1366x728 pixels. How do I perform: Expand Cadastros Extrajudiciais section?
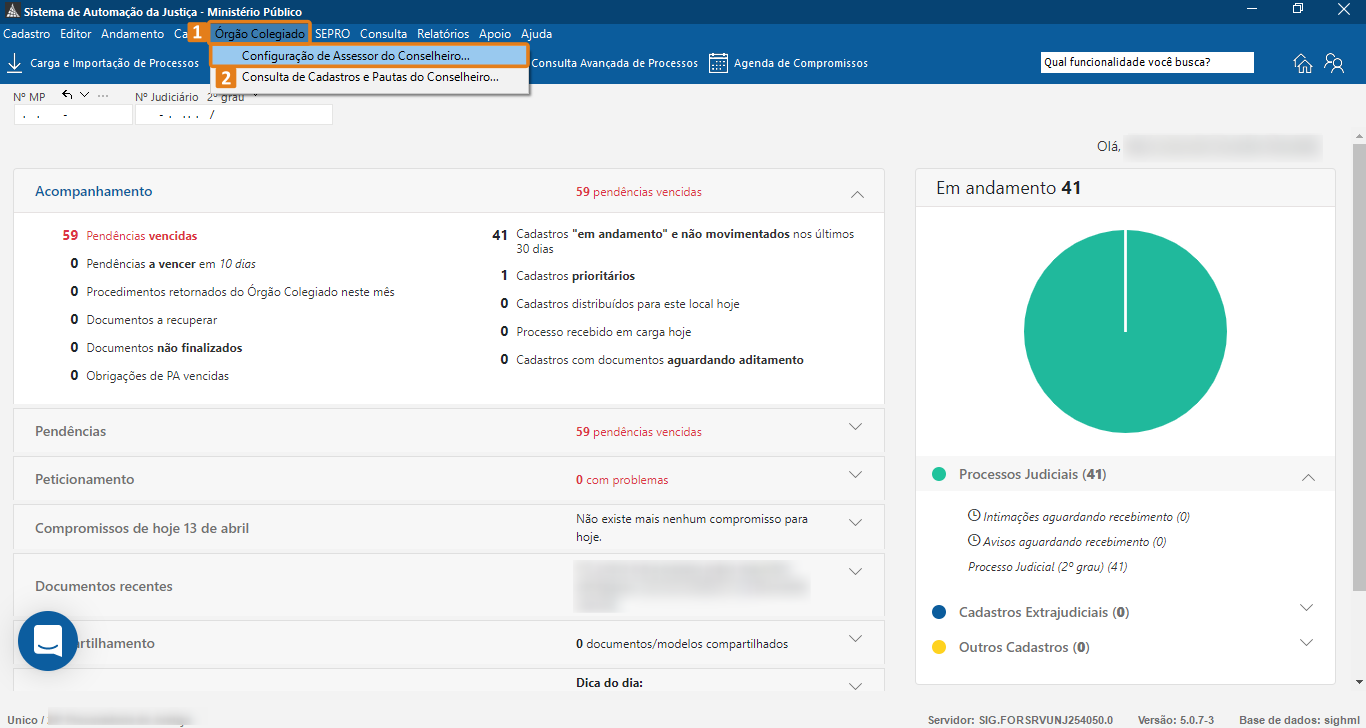[1306, 608]
